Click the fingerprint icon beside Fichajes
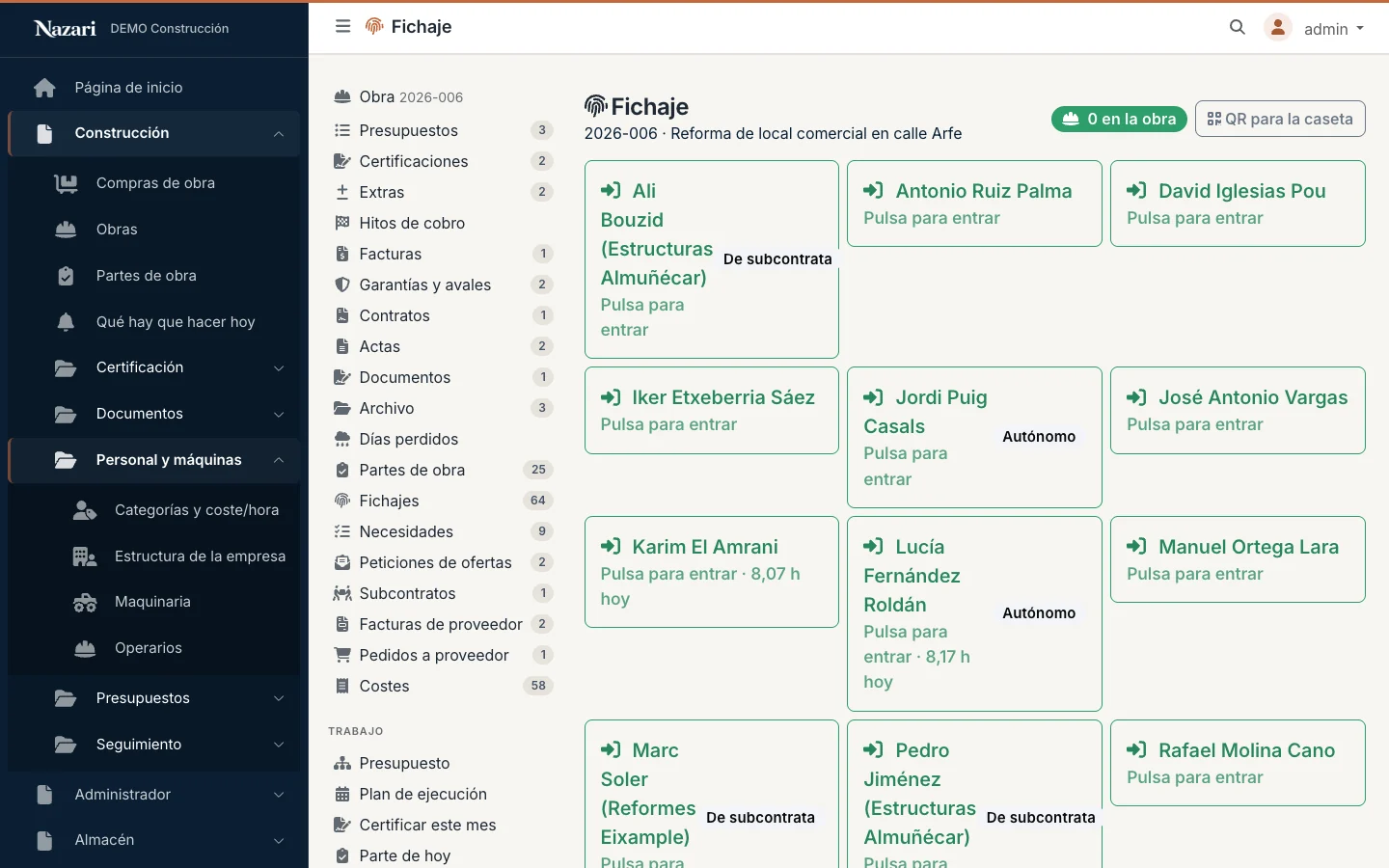1389x868 pixels. (x=342, y=501)
